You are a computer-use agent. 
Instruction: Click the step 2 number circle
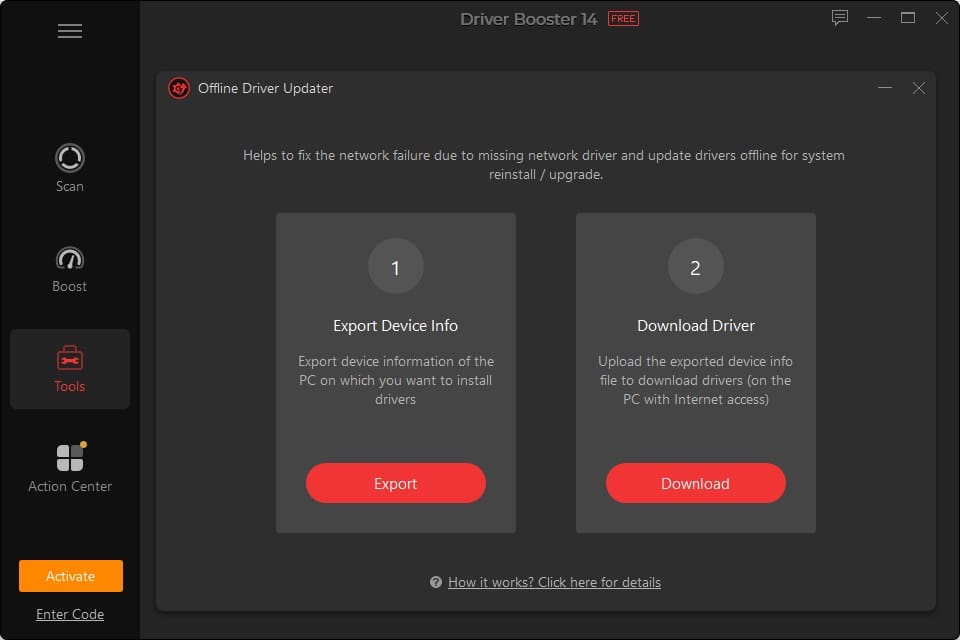[696, 266]
